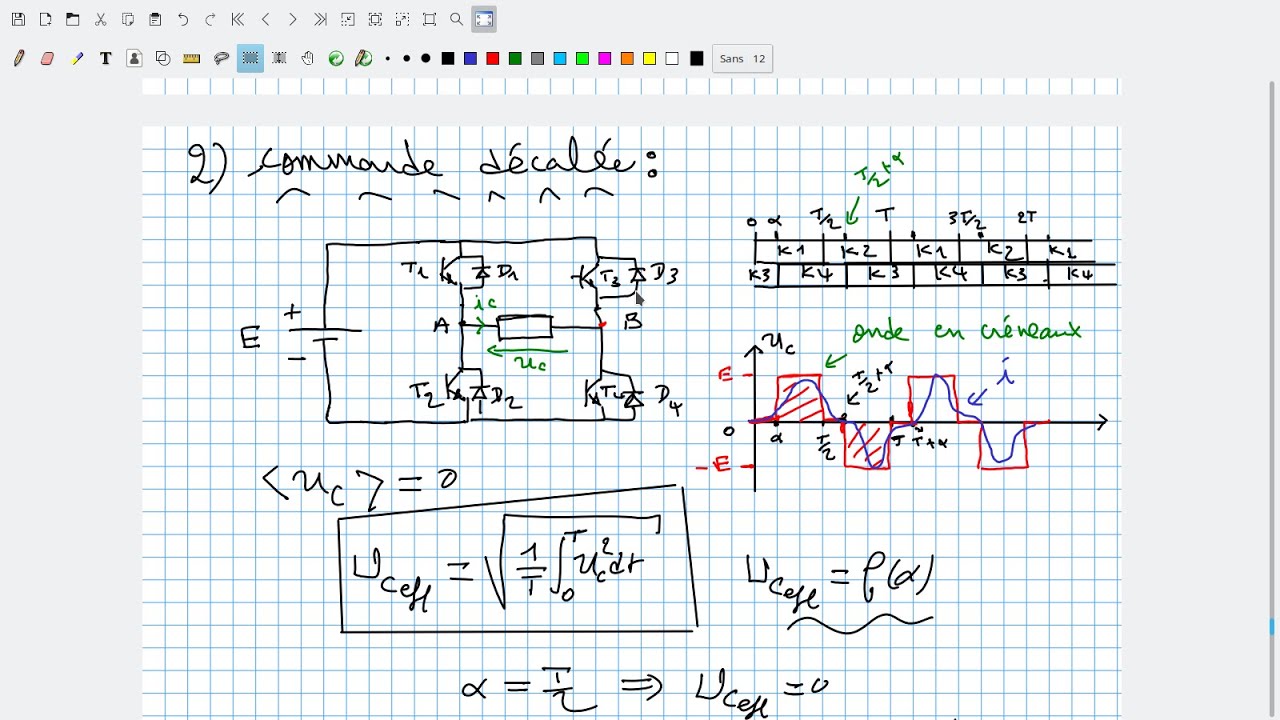Pick the red color swatch
This screenshot has height=720, width=1280.
pyautogui.click(x=492, y=59)
